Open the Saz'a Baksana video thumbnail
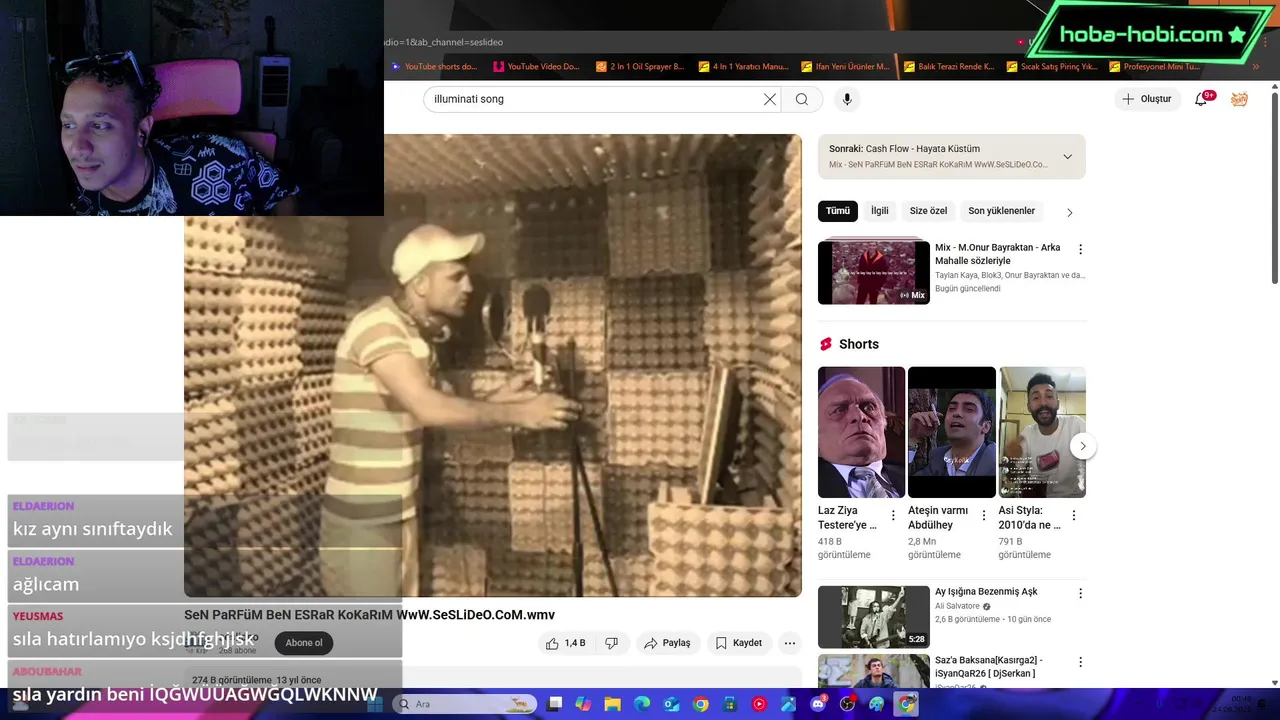 click(874, 671)
